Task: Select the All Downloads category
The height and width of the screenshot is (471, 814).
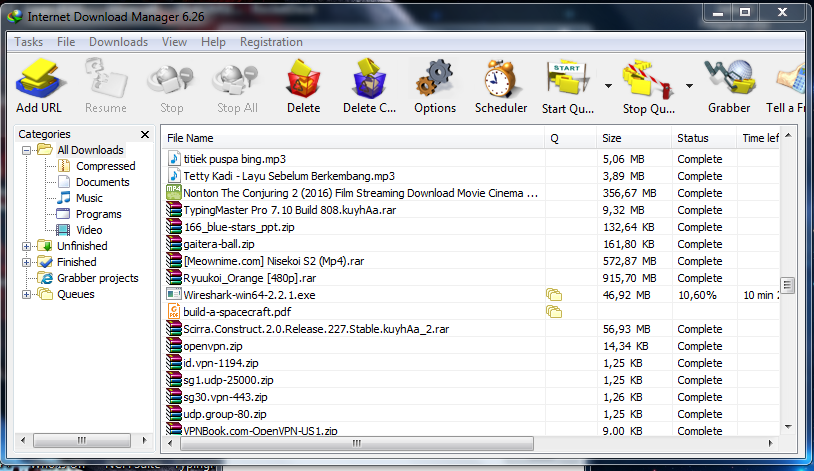Action: 90,150
